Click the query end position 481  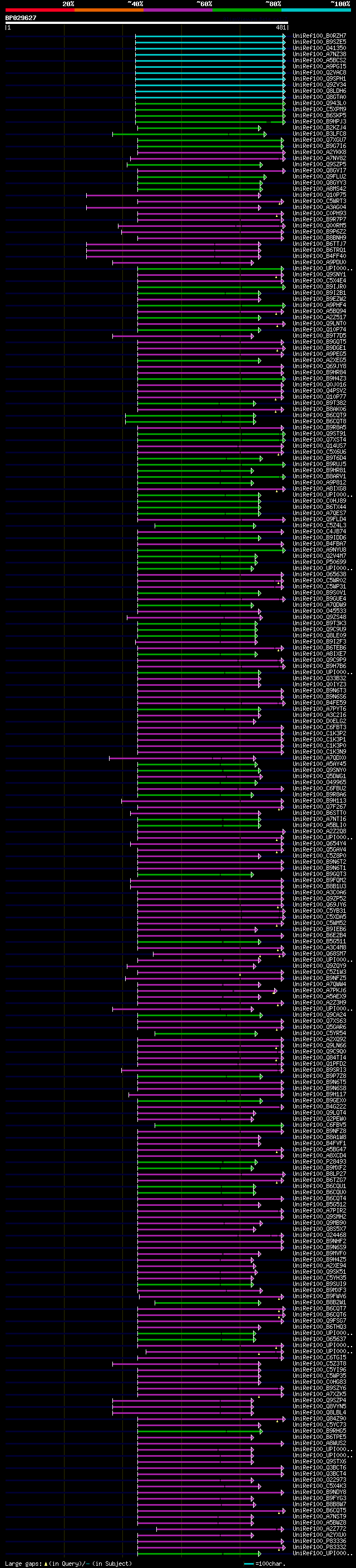tap(280, 27)
